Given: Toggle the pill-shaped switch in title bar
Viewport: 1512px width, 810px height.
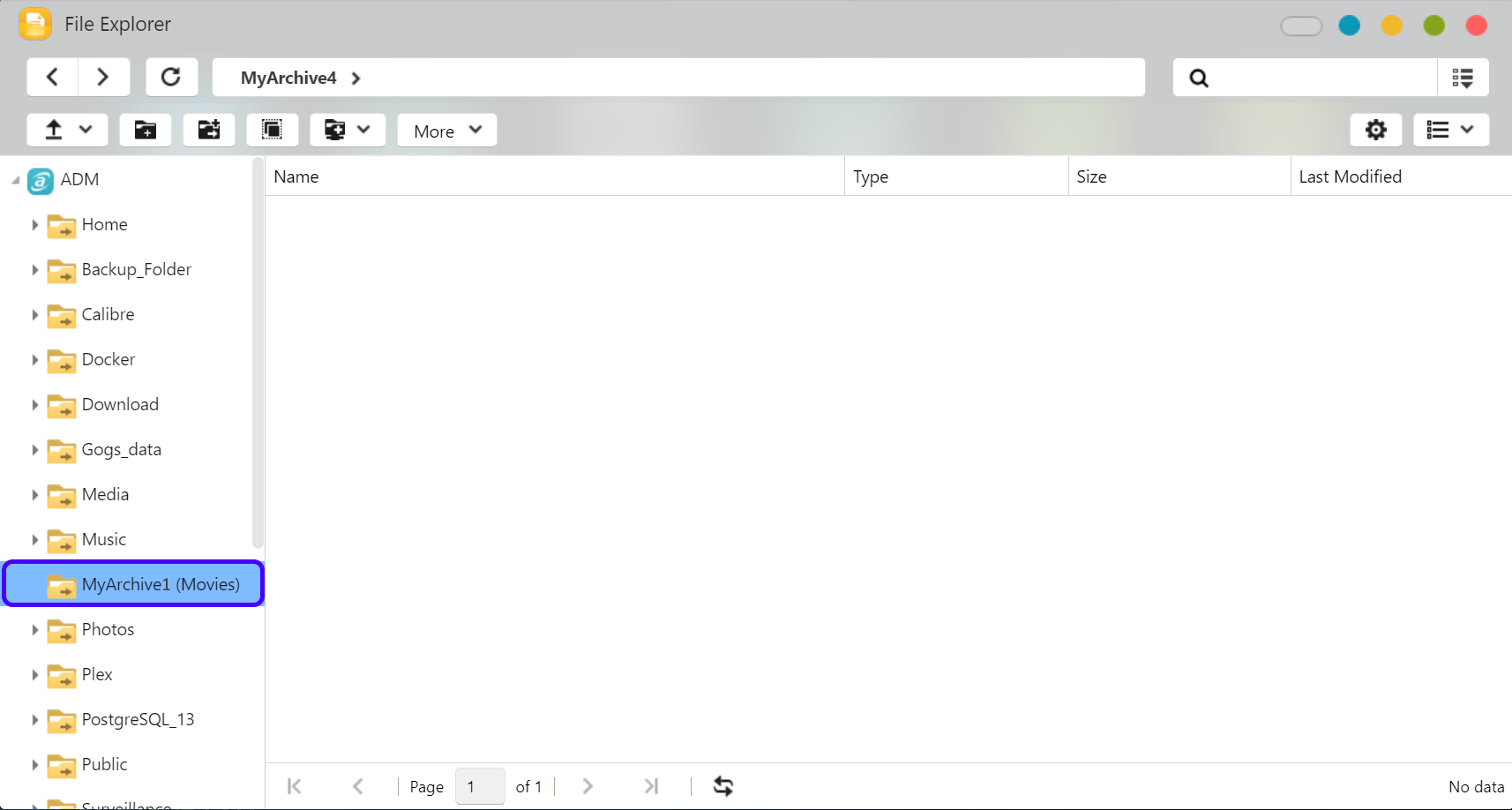Looking at the screenshot, I should [x=1301, y=26].
